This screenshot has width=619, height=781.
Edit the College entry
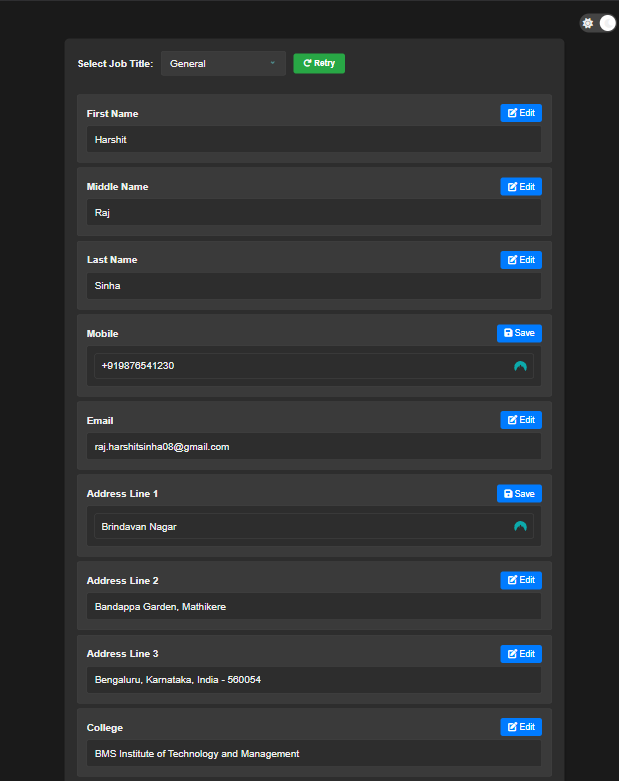click(521, 727)
